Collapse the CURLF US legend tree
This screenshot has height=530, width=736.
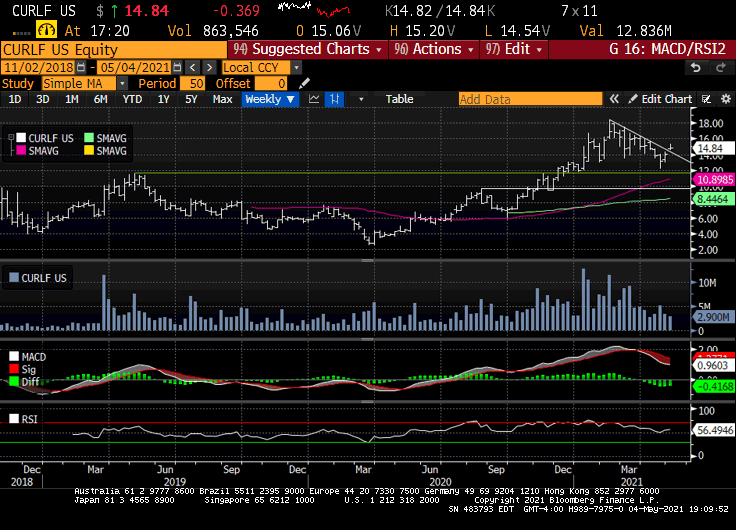coord(11,138)
